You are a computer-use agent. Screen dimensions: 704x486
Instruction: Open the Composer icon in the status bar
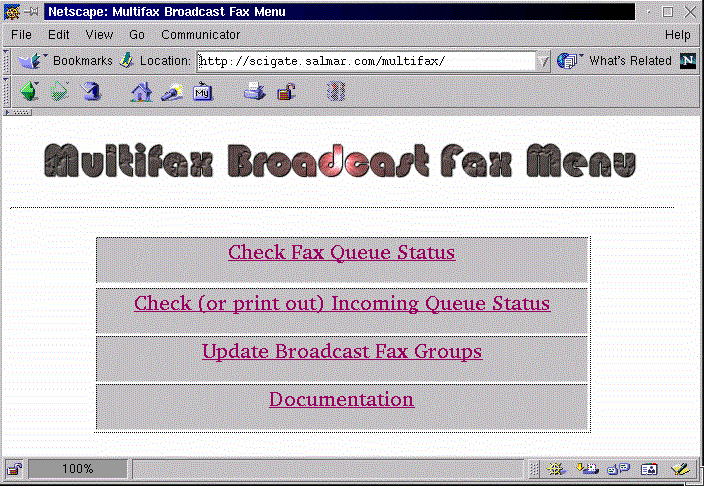(x=682, y=469)
